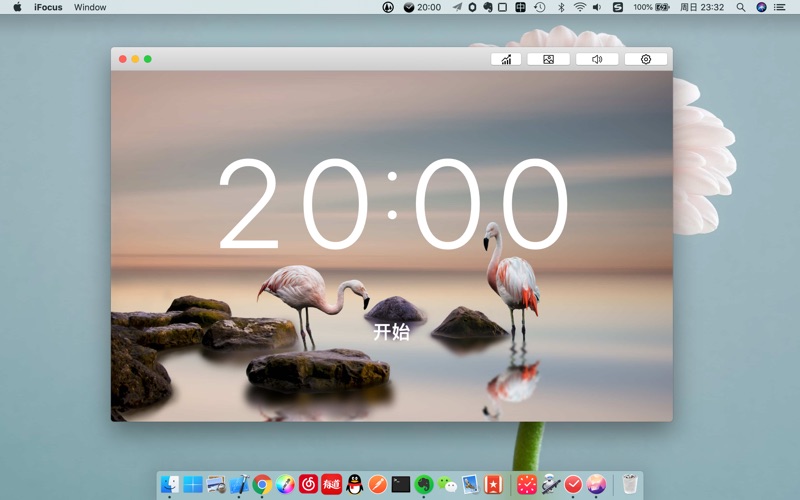The image size is (800, 500).
Task: Open Notification Center list icon
Action: [780, 7]
